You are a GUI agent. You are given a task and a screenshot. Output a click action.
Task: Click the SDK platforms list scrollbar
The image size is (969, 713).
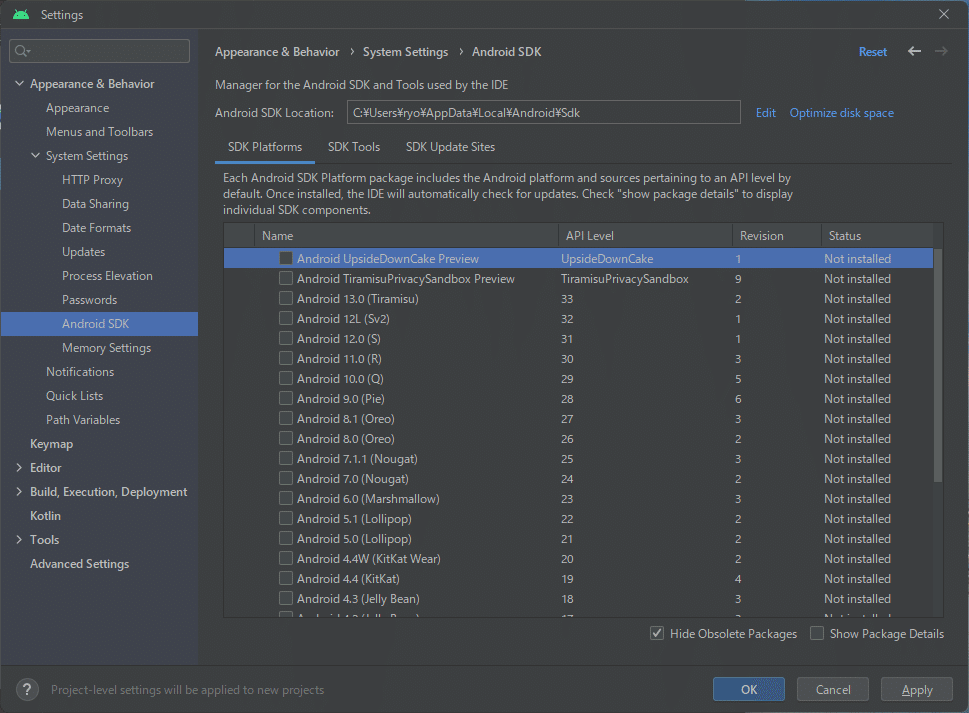(937, 365)
